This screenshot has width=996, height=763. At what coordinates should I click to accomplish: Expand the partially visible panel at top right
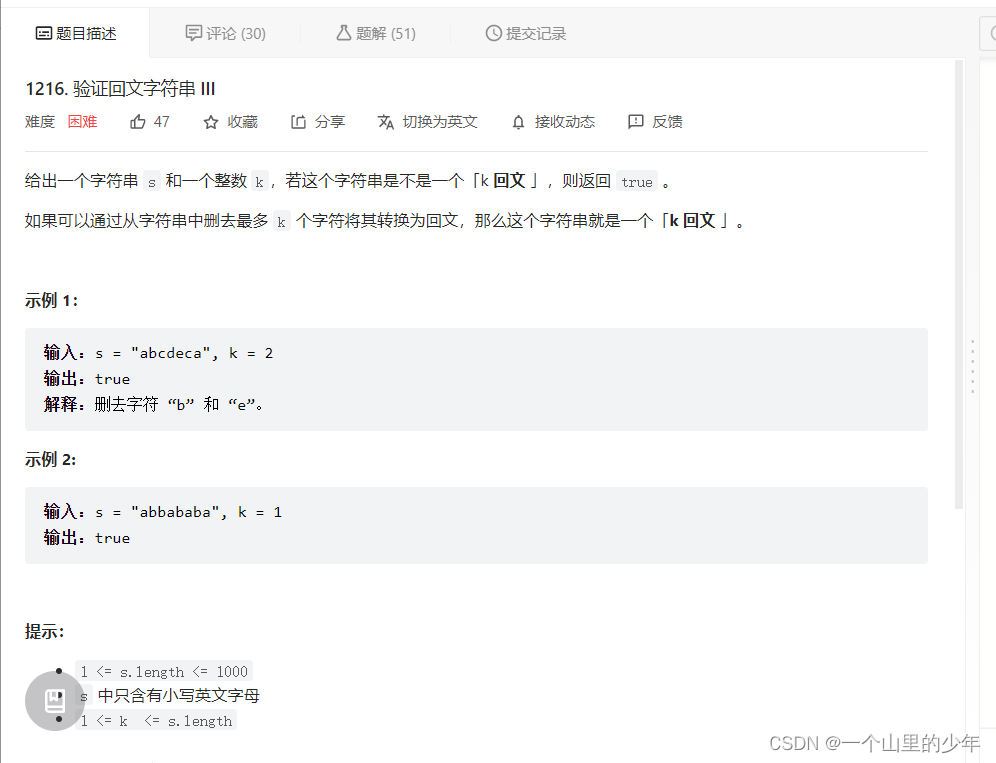tap(988, 32)
